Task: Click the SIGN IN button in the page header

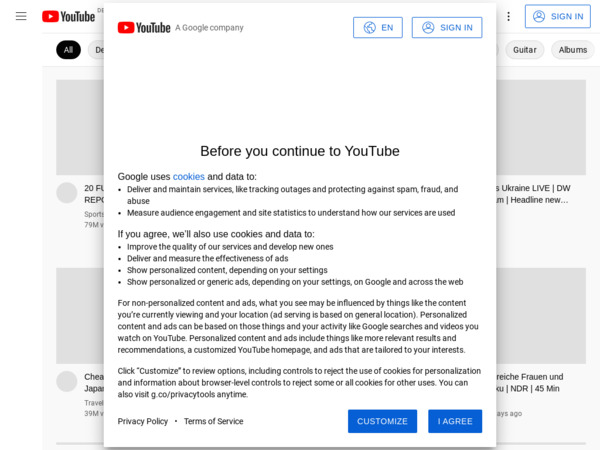Action: point(558,16)
